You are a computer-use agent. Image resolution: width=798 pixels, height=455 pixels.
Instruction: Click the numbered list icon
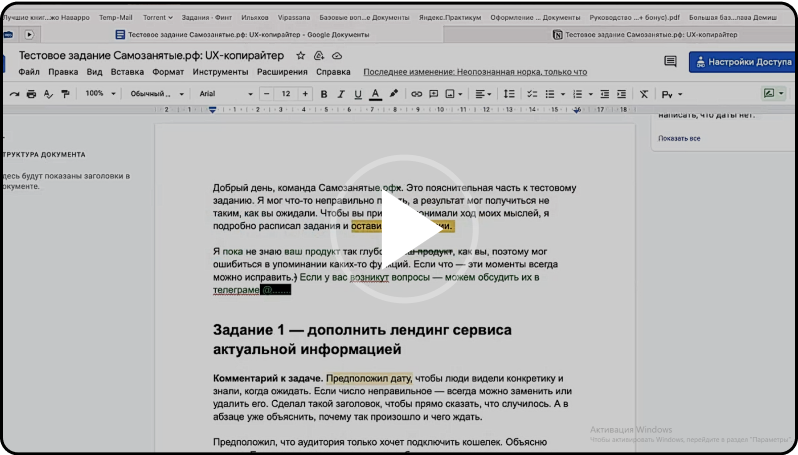(x=578, y=94)
